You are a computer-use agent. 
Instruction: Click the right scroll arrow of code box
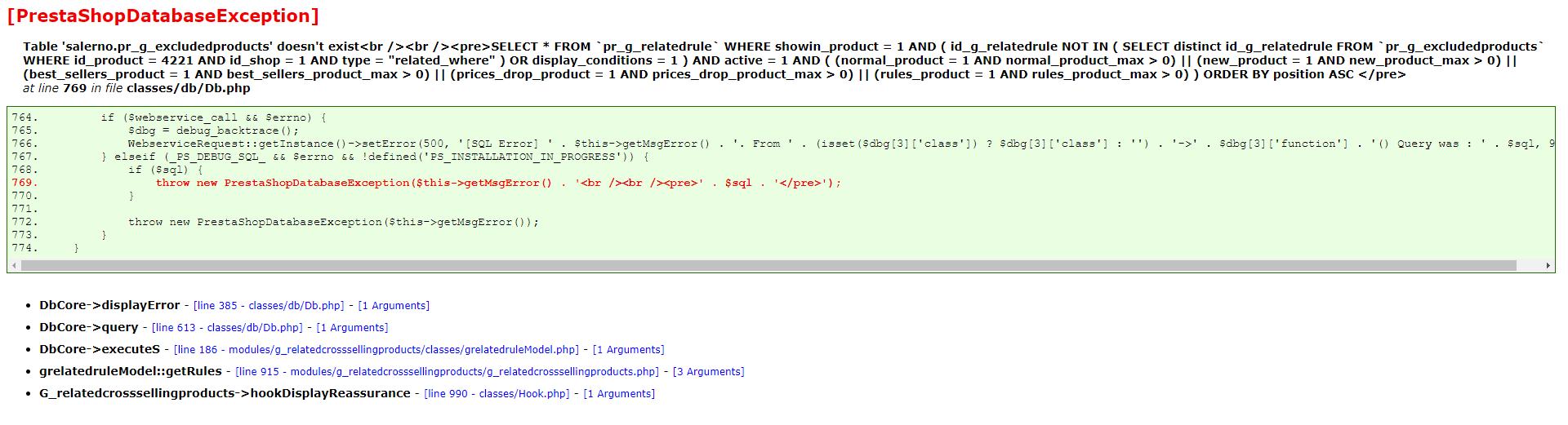click(x=1548, y=265)
